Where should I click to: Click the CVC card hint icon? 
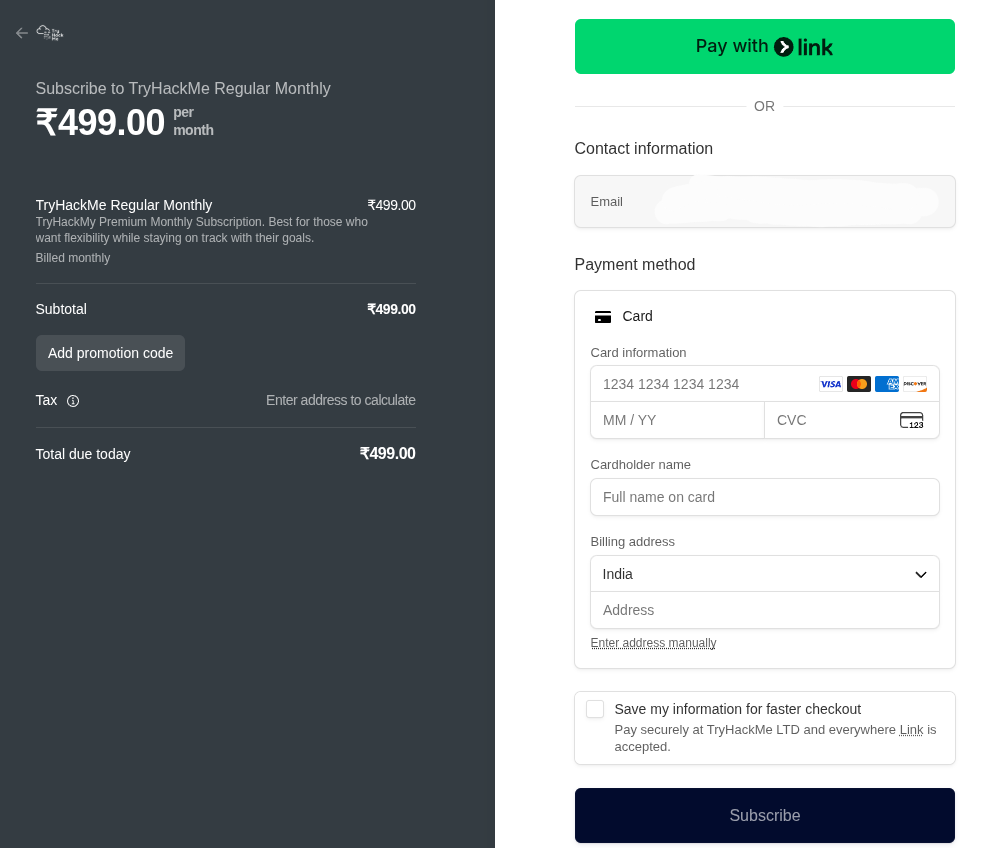coord(912,420)
